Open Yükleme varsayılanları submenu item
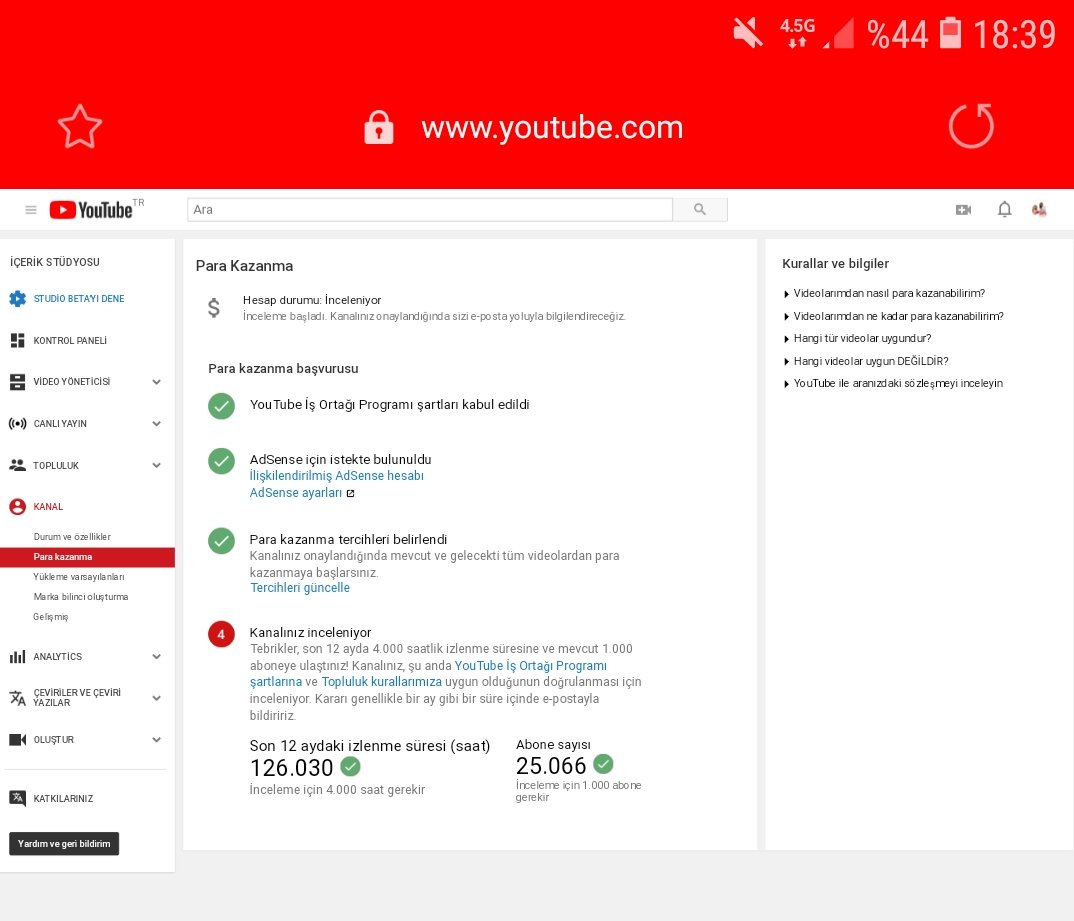This screenshot has height=921, width=1074. [79, 577]
